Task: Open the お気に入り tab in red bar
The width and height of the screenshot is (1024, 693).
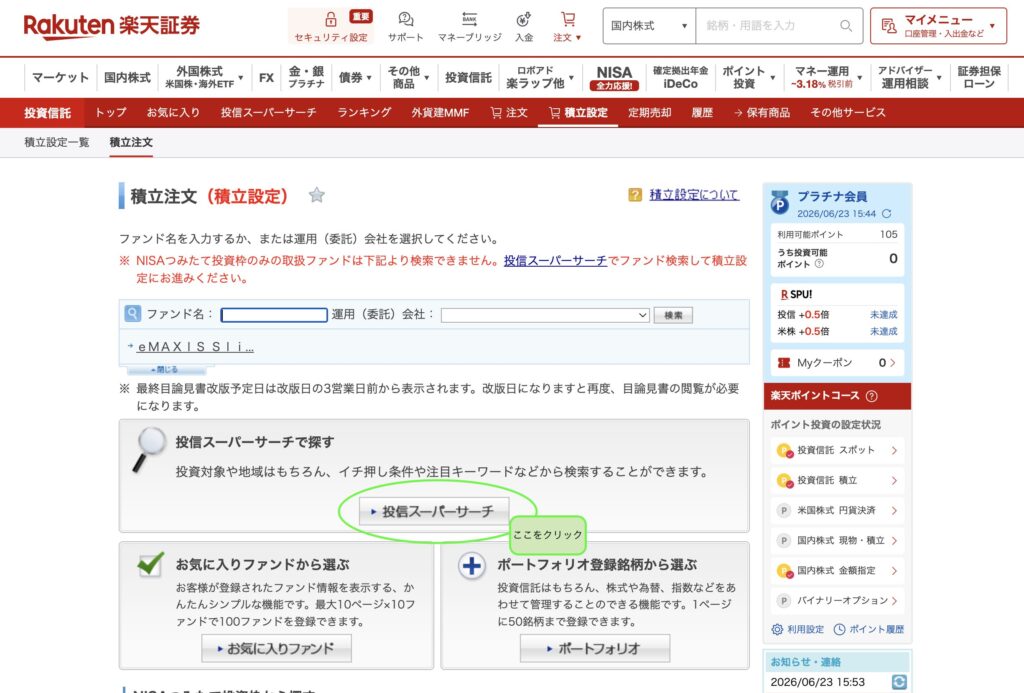Action: coord(173,112)
